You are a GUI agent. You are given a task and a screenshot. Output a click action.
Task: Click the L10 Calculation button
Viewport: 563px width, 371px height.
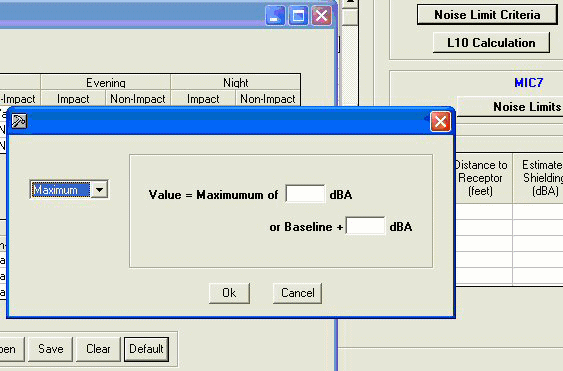pyautogui.click(x=491, y=43)
